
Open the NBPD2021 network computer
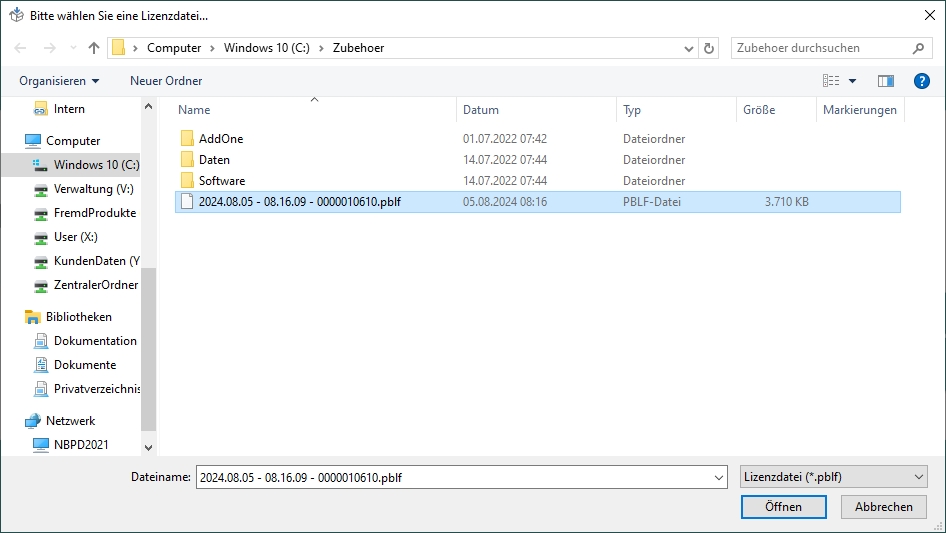[x=81, y=445]
